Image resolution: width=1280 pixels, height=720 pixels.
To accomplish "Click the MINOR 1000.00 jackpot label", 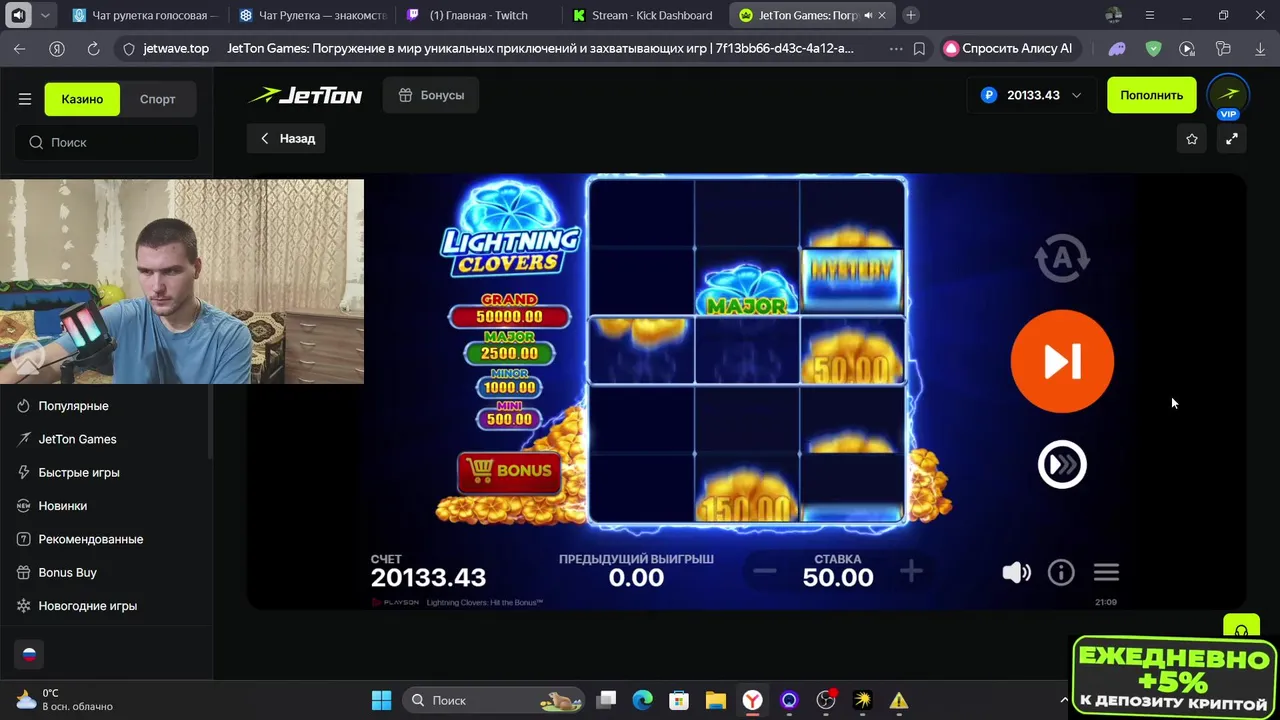I will (x=509, y=382).
